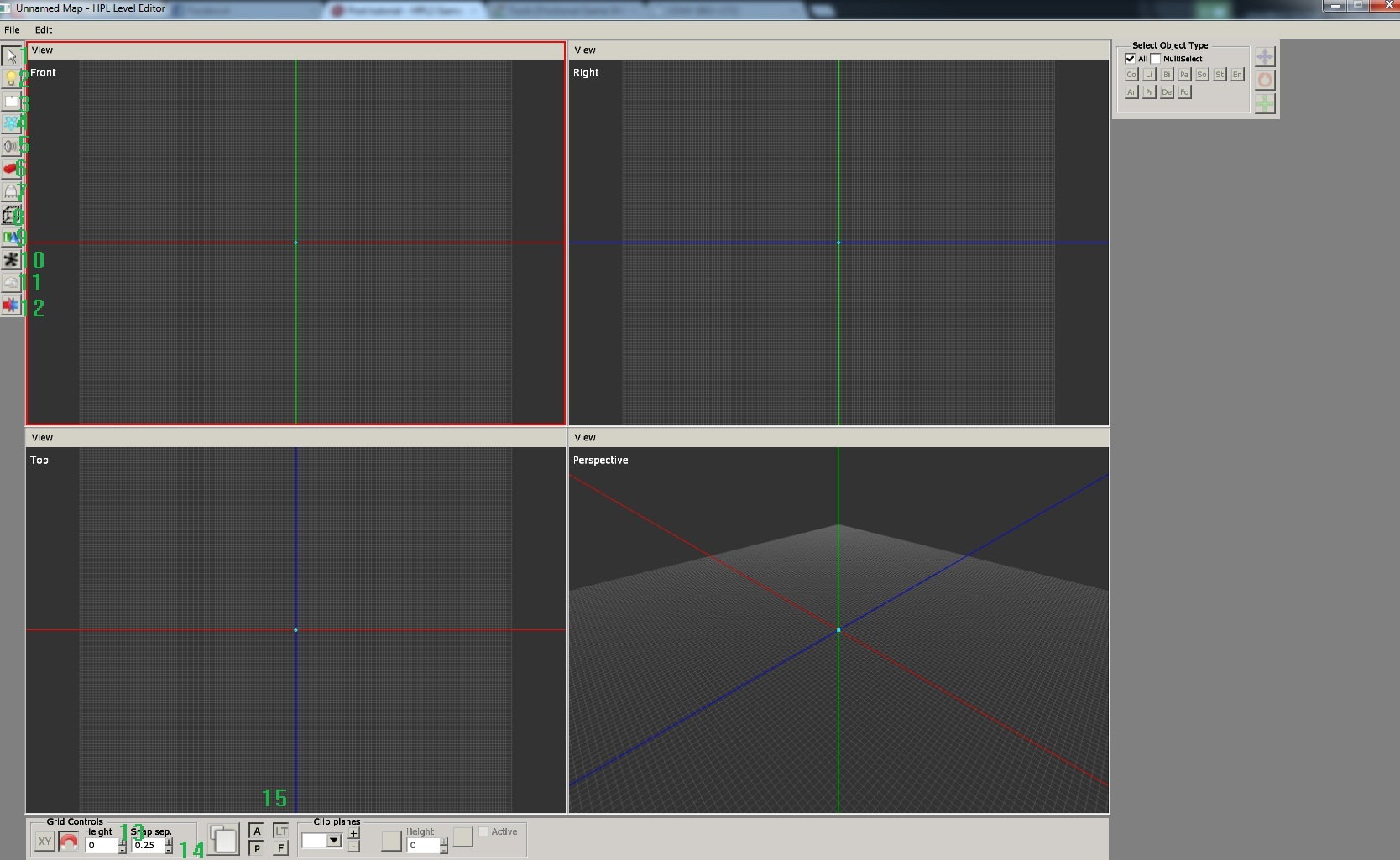Viewport: 1400px width, 860px height.
Task: Pick the ghost Entities tool
Action: click(11, 192)
